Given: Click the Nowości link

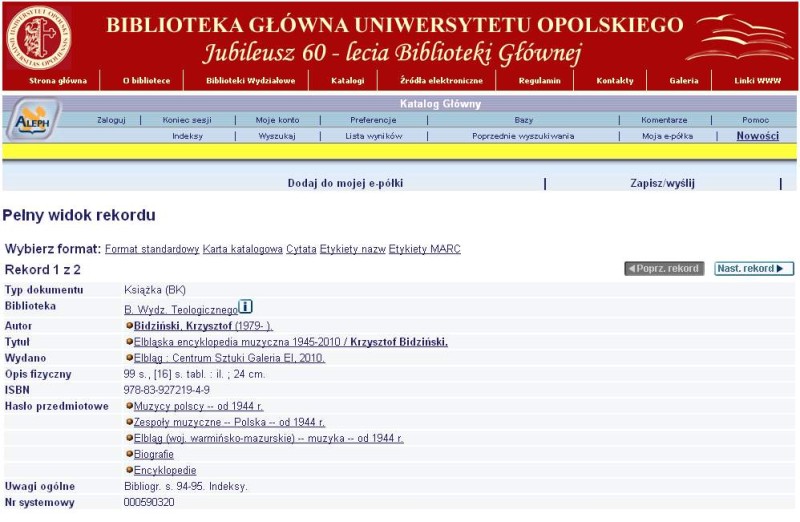Looking at the screenshot, I should [758, 136].
